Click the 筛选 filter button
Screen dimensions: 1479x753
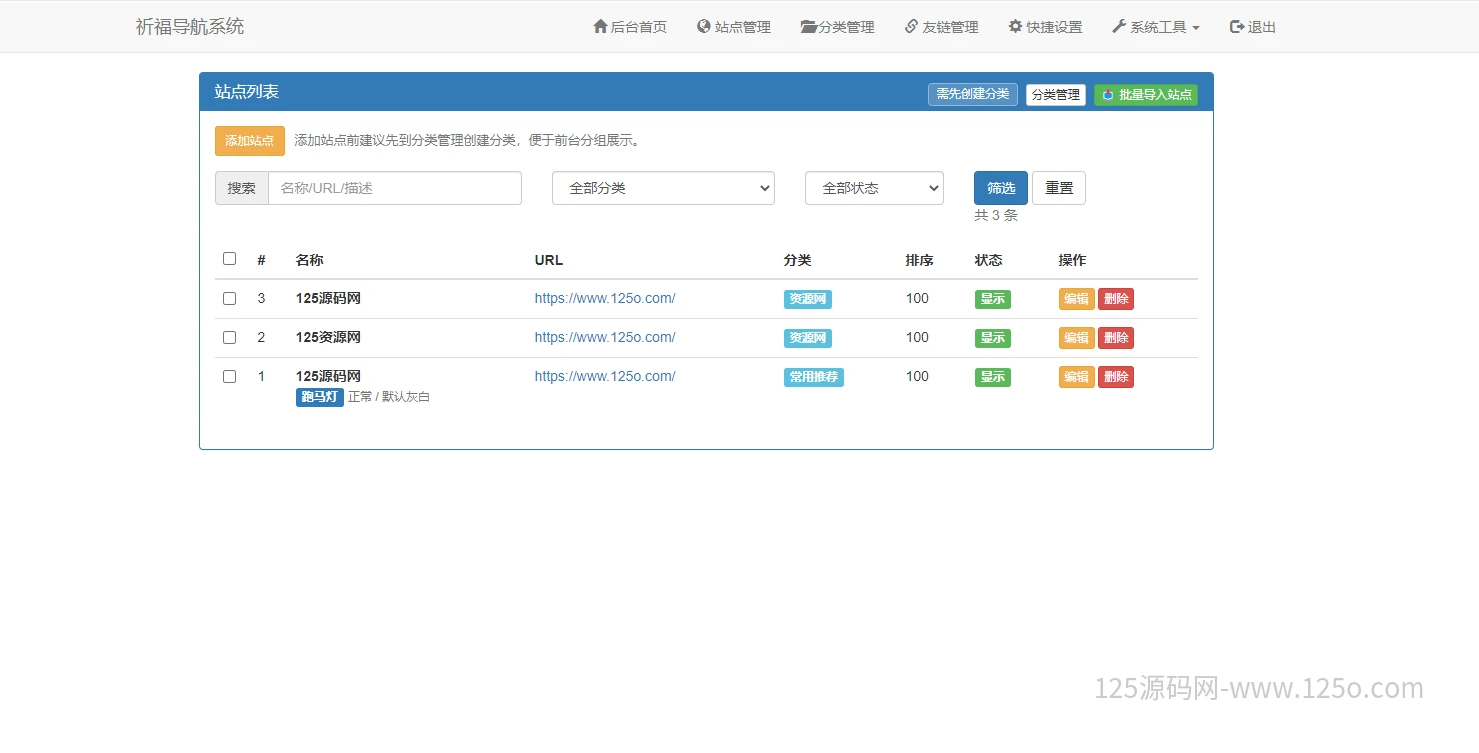click(x=1001, y=188)
